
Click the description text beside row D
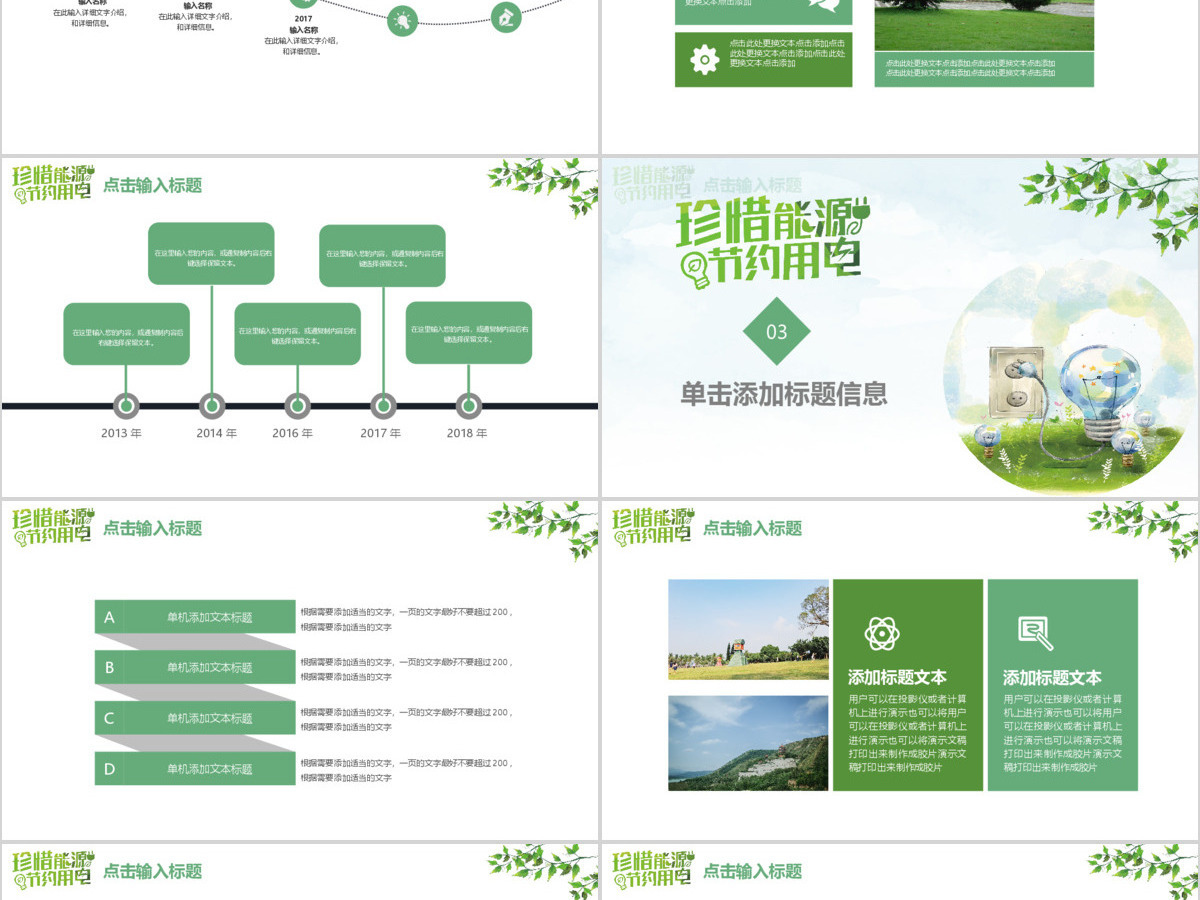click(407, 770)
